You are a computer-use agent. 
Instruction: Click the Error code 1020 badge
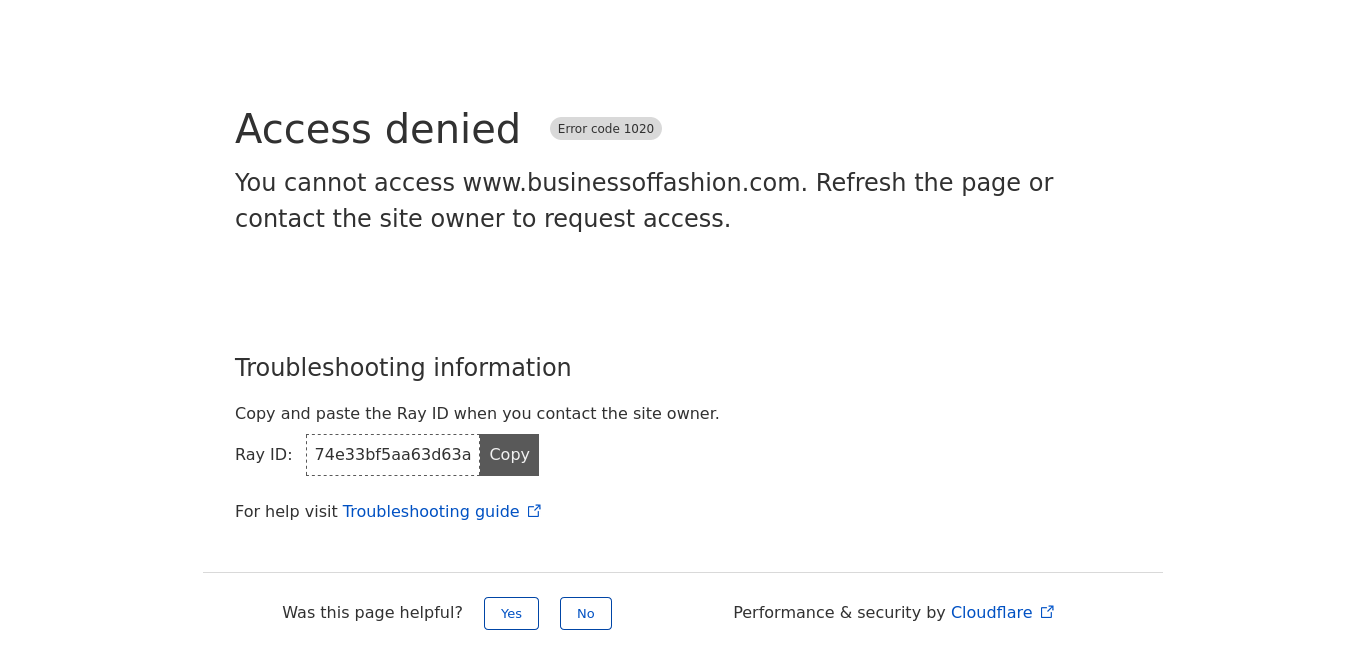[605, 129]
